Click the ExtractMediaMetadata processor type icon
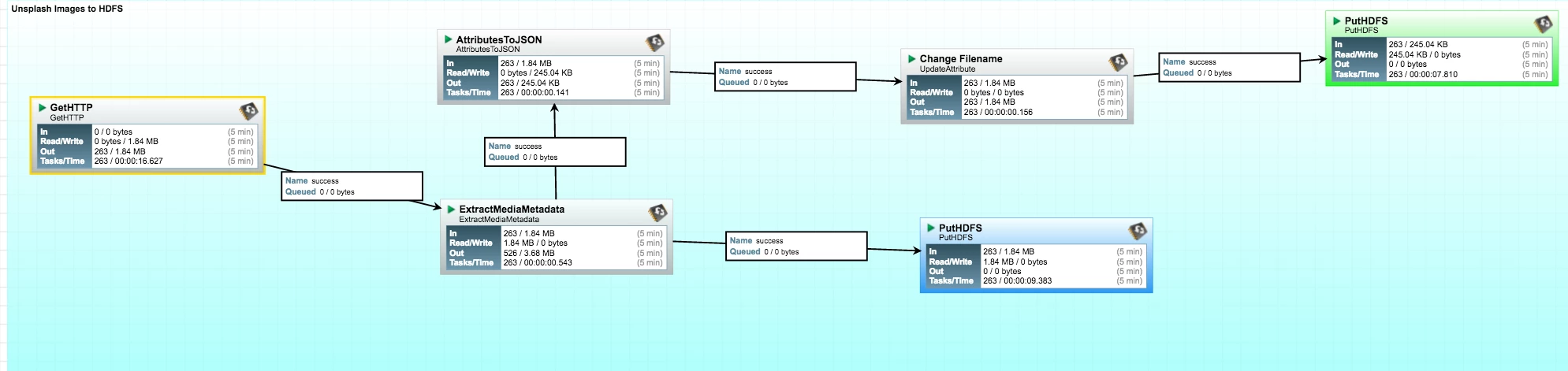1568x371 pixels. pyautogui.click(x=657, y=213)
